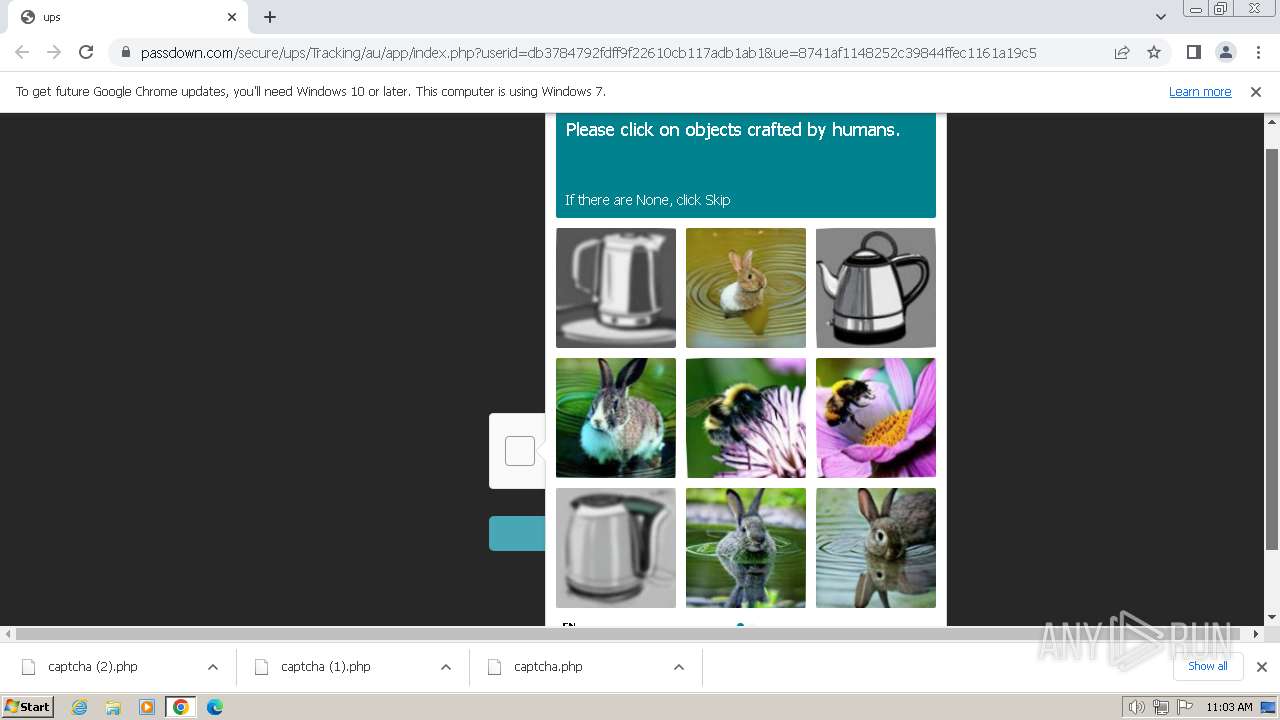The height and width of the screenshot is (720, 1280).
Task: Open the volume control in system tray
Action: (x=1136, y=707)
